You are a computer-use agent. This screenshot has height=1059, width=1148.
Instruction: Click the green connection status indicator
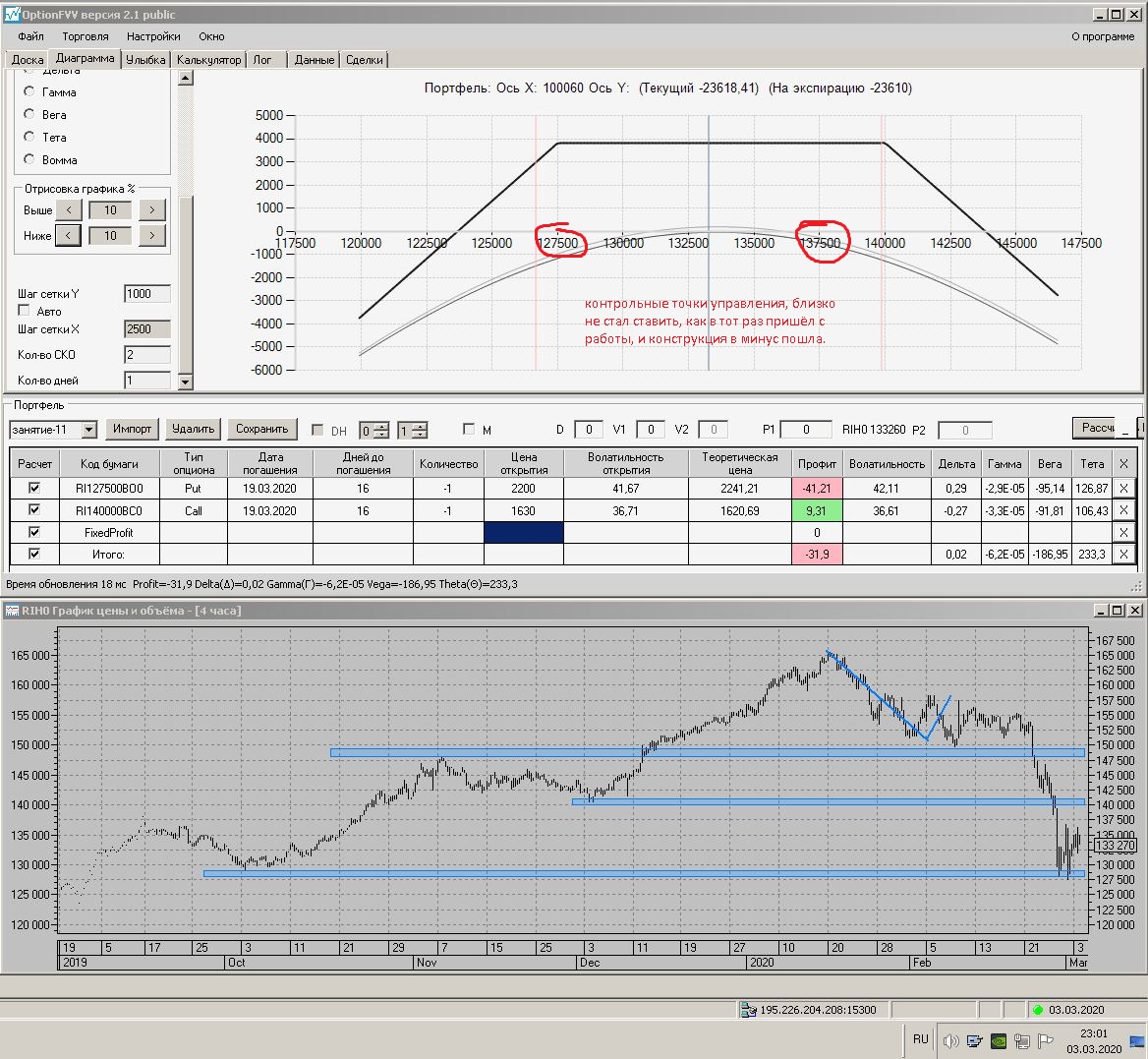(1038, 1010)
